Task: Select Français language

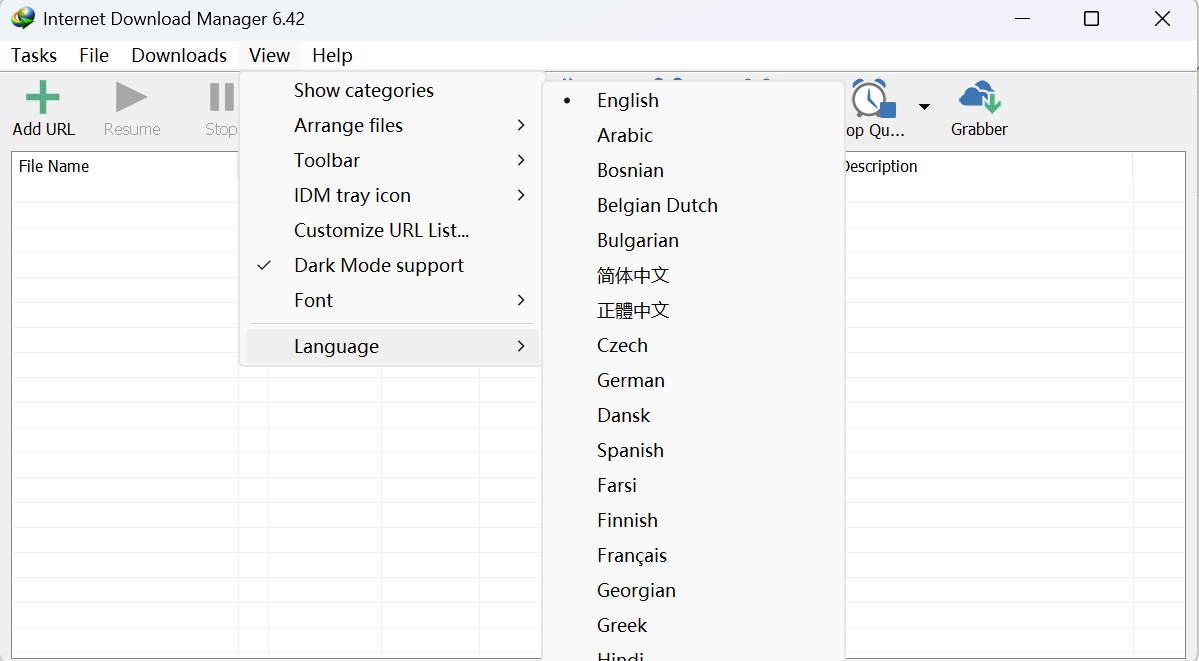Action: [693, 555]
